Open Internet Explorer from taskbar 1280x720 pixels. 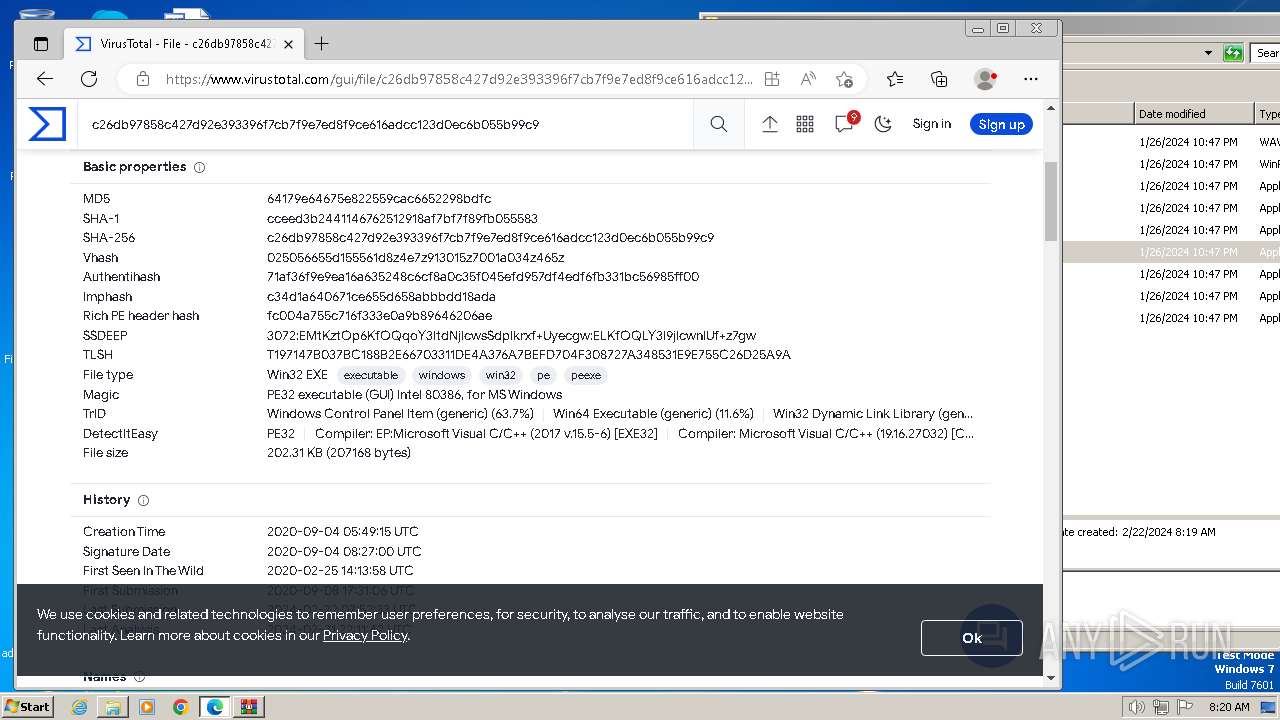79,707
